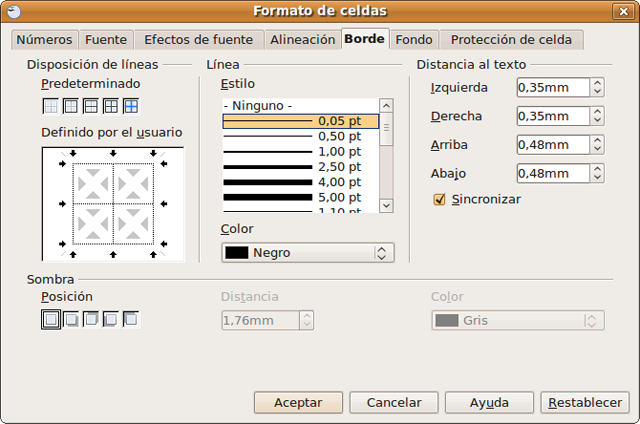Click the Cancelar button
The height and width of the screenshot is (424, 640).
click(x=393, y=402)
